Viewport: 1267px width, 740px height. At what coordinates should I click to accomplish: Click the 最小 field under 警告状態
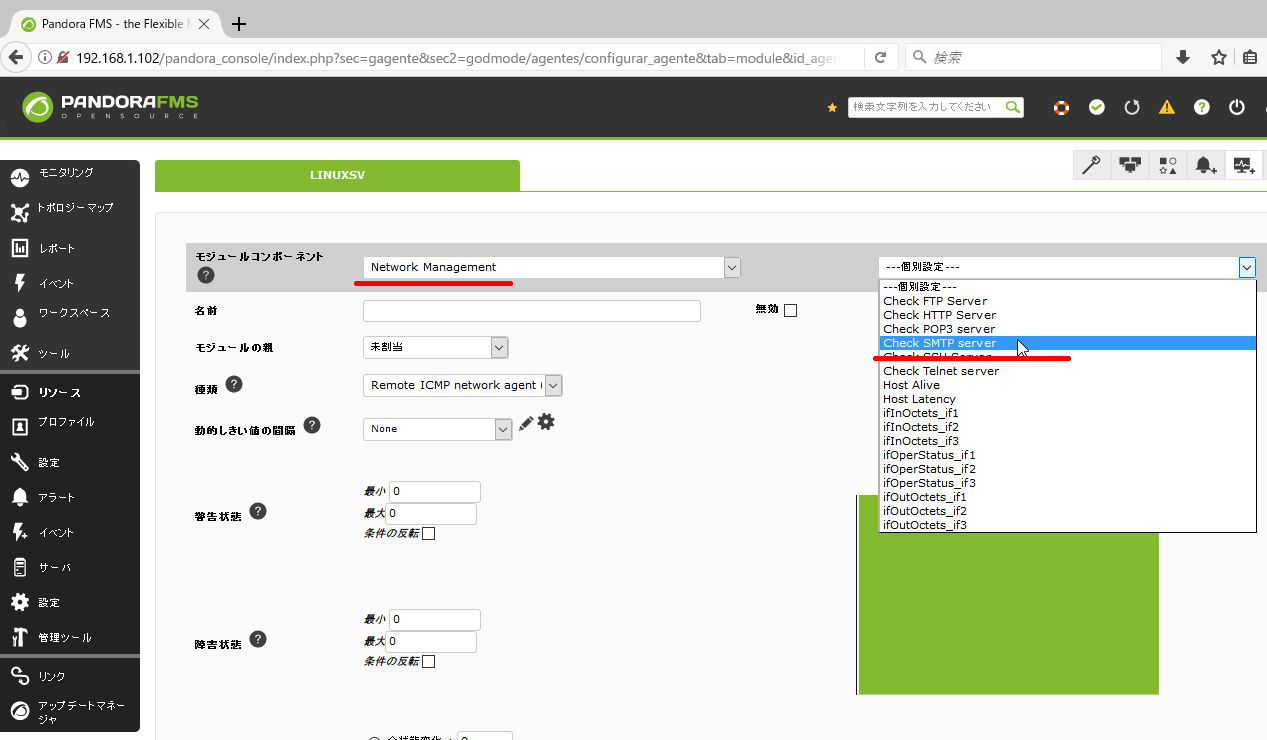(434, 492)
